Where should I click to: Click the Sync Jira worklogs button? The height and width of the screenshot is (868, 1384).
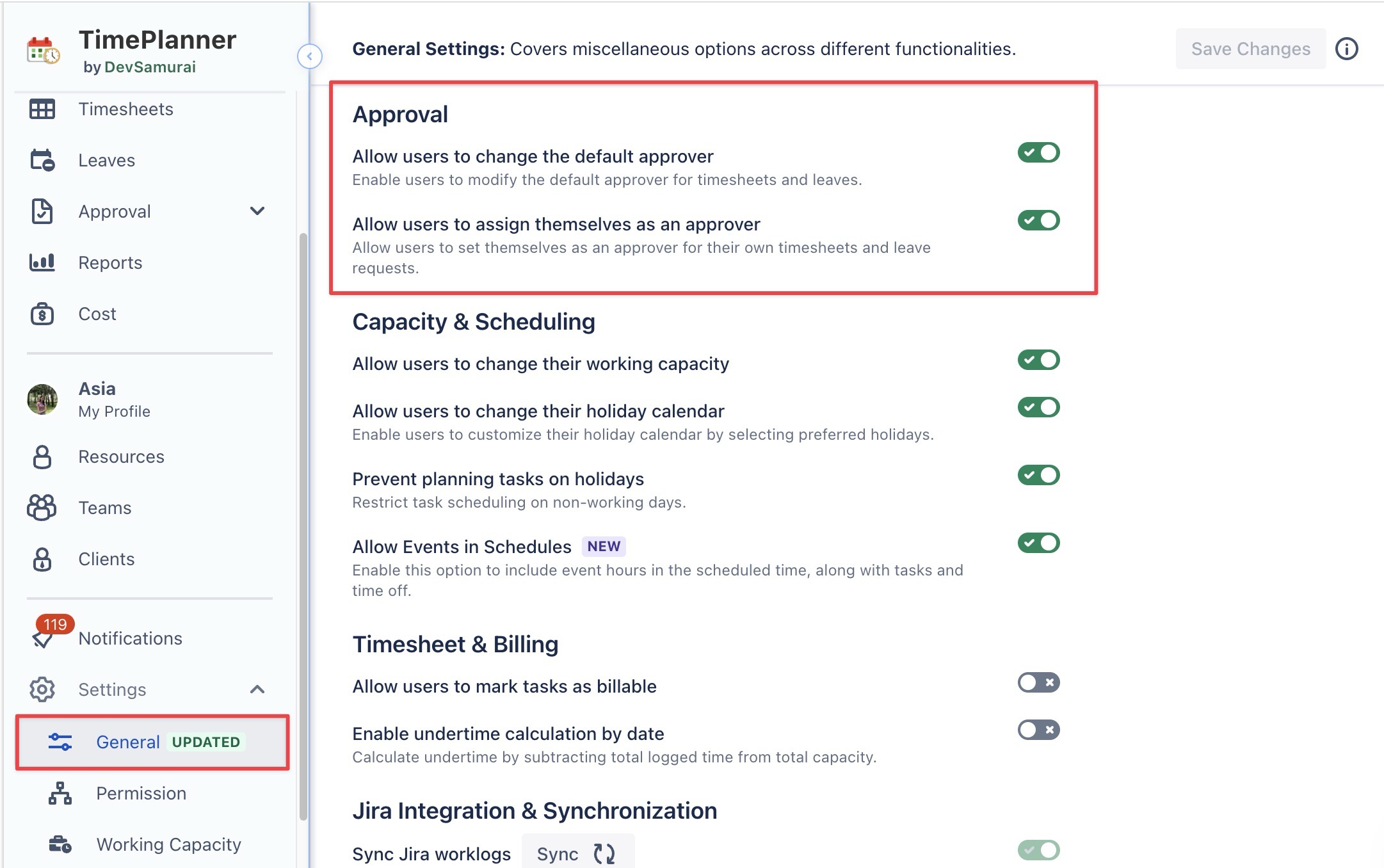click(577, 853)
